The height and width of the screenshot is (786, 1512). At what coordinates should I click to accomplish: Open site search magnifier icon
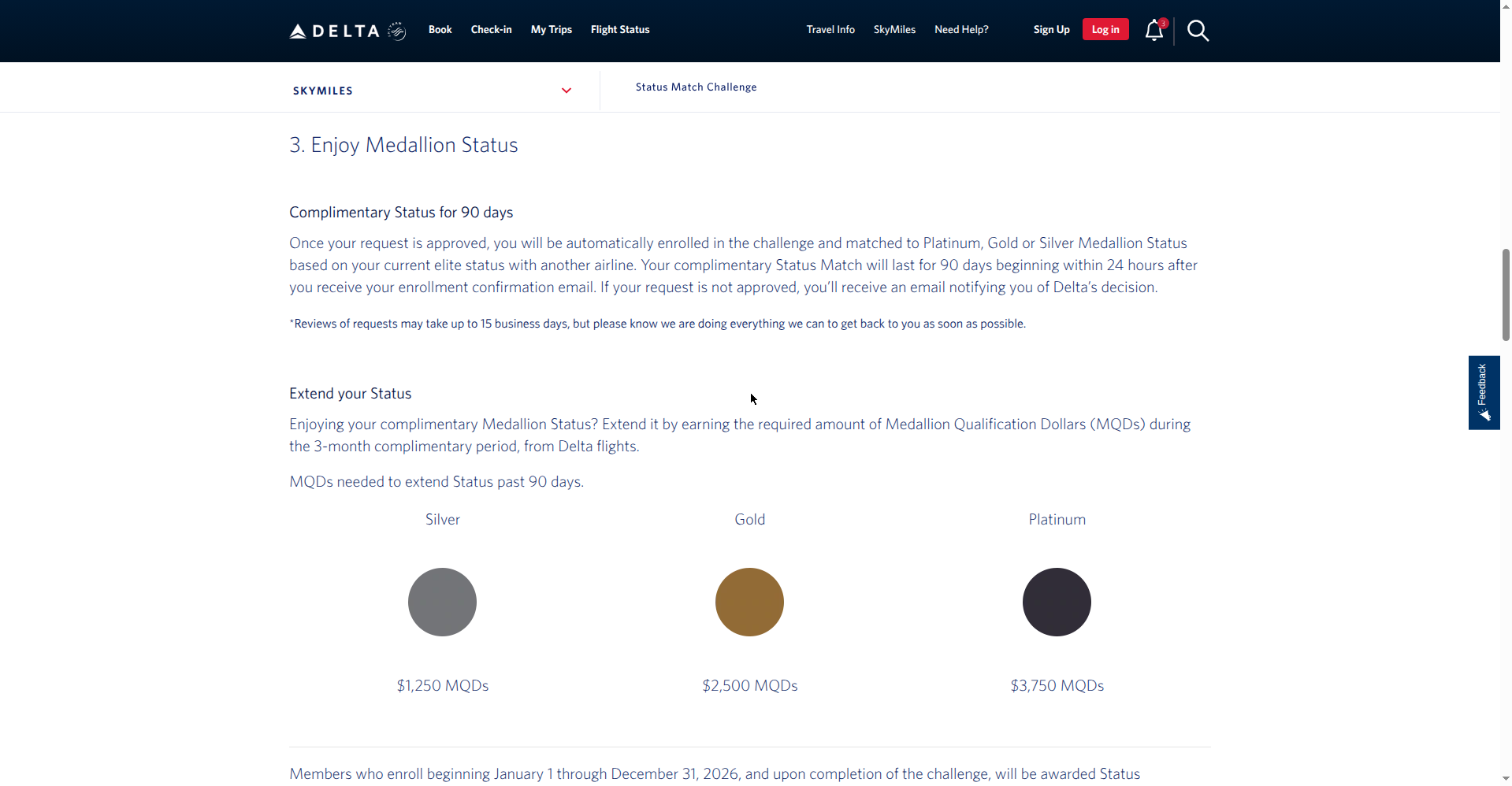point(1198,31)
